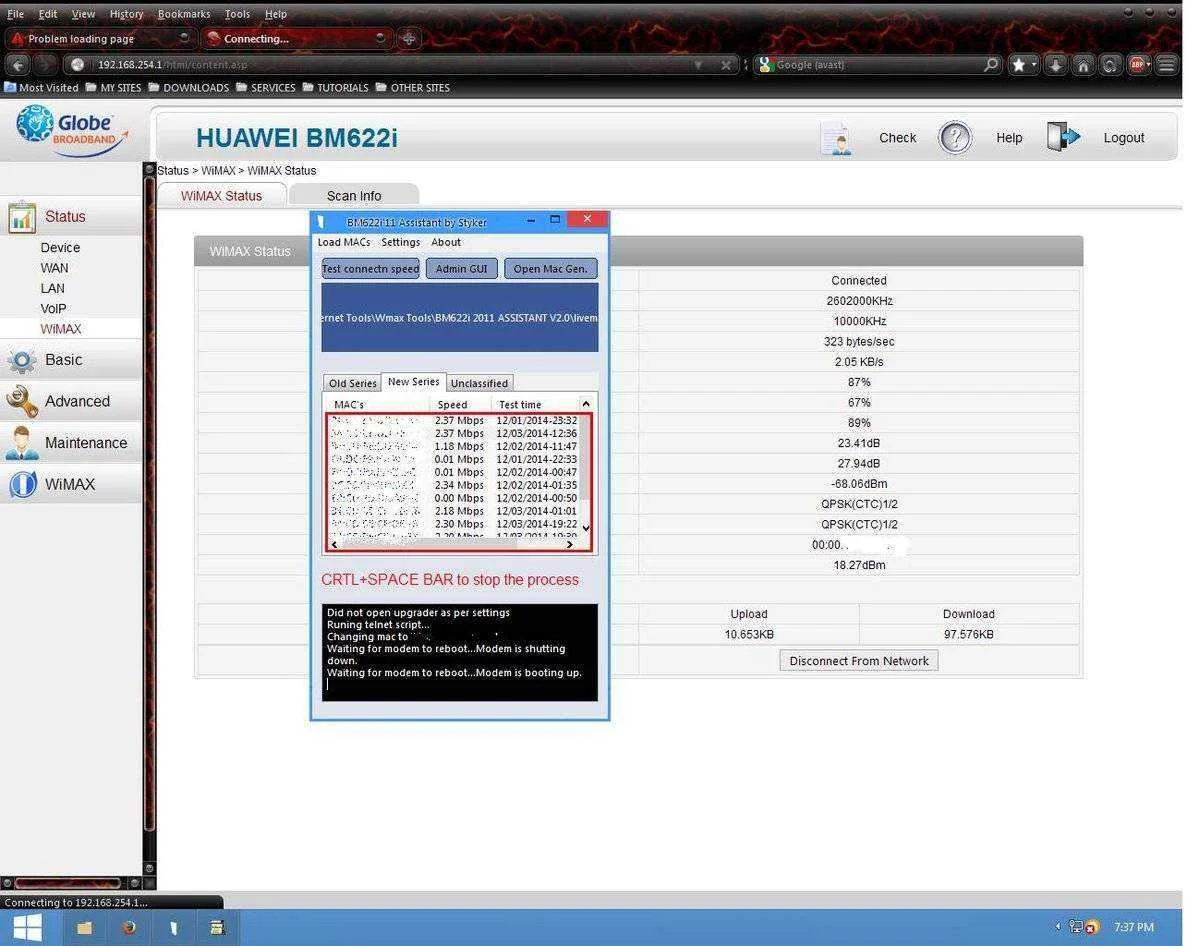Image resolution: width=1199 pixels, height=946 pixels.
Task: Open the History menu in Firefox
Action: click(126, 14)
